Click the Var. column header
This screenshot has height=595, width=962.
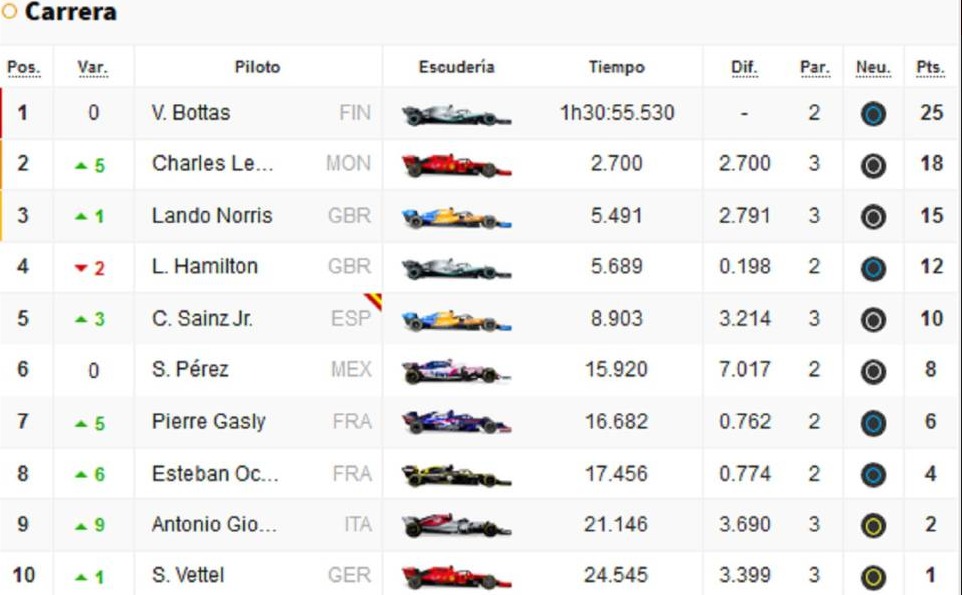(x=92, y=68)
